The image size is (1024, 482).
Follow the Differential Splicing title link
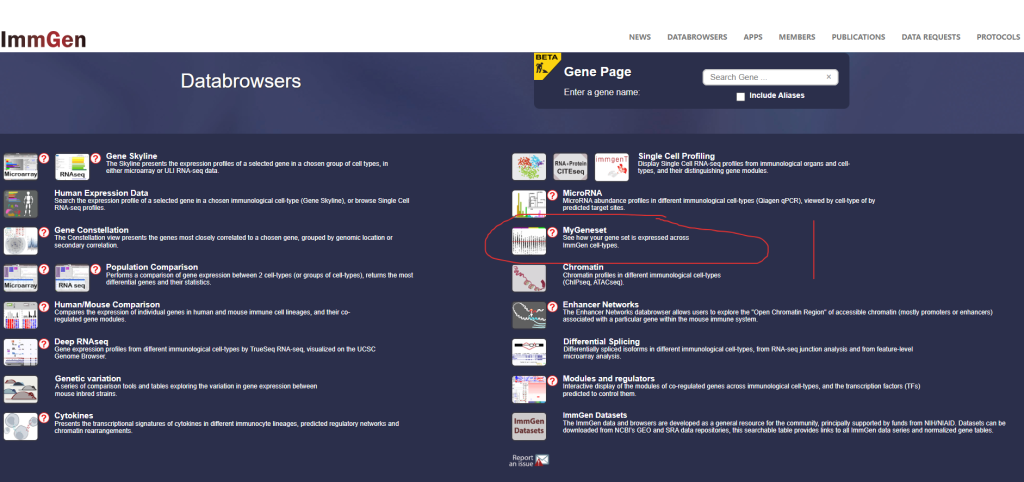point(601,342)
